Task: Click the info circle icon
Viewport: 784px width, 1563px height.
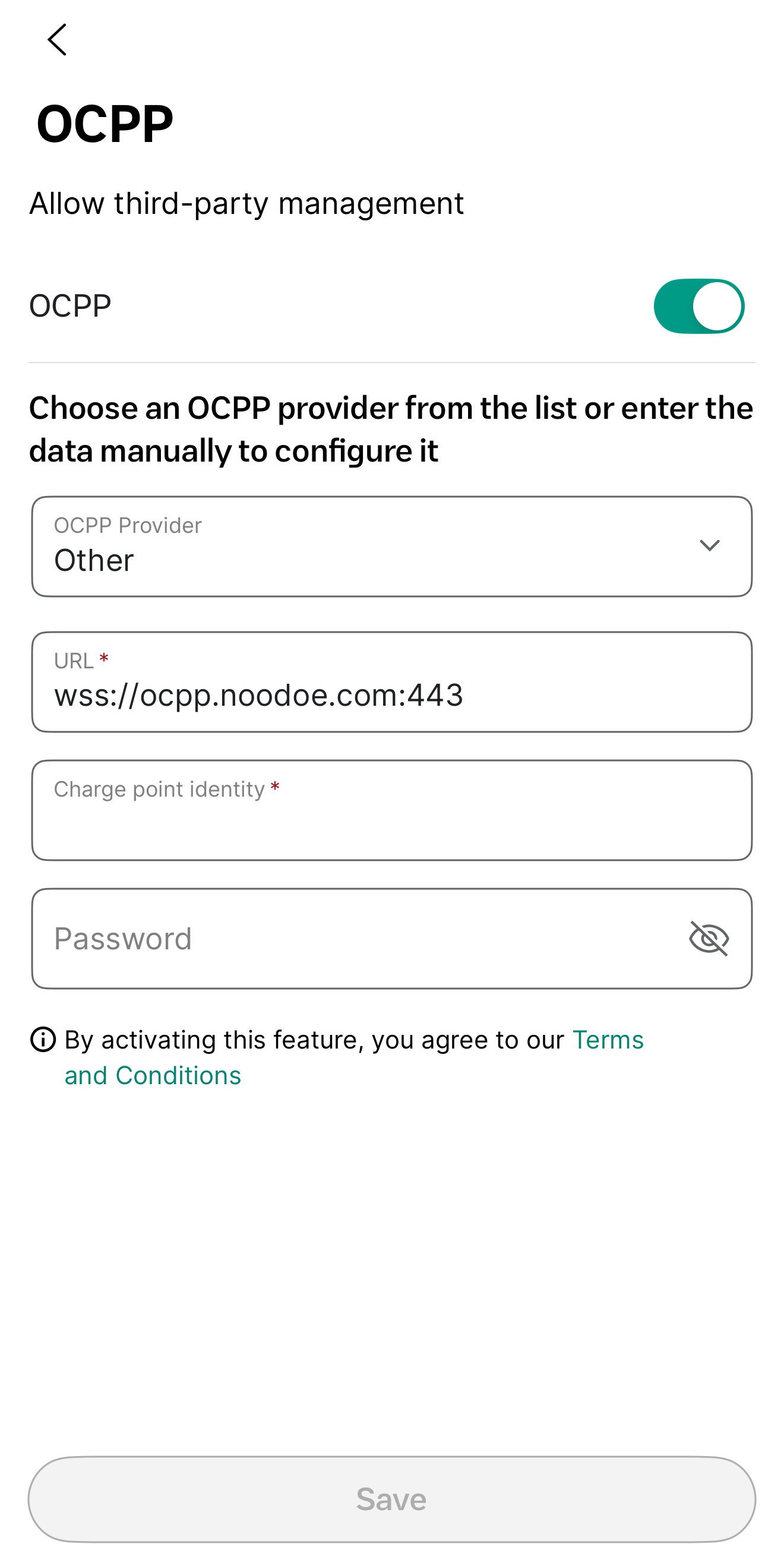Action: 43,1040
